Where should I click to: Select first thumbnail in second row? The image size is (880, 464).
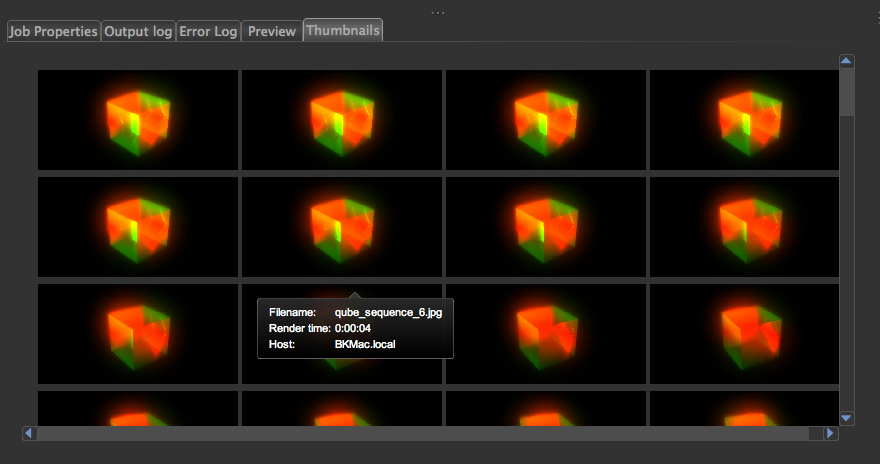tap(138, 227)
